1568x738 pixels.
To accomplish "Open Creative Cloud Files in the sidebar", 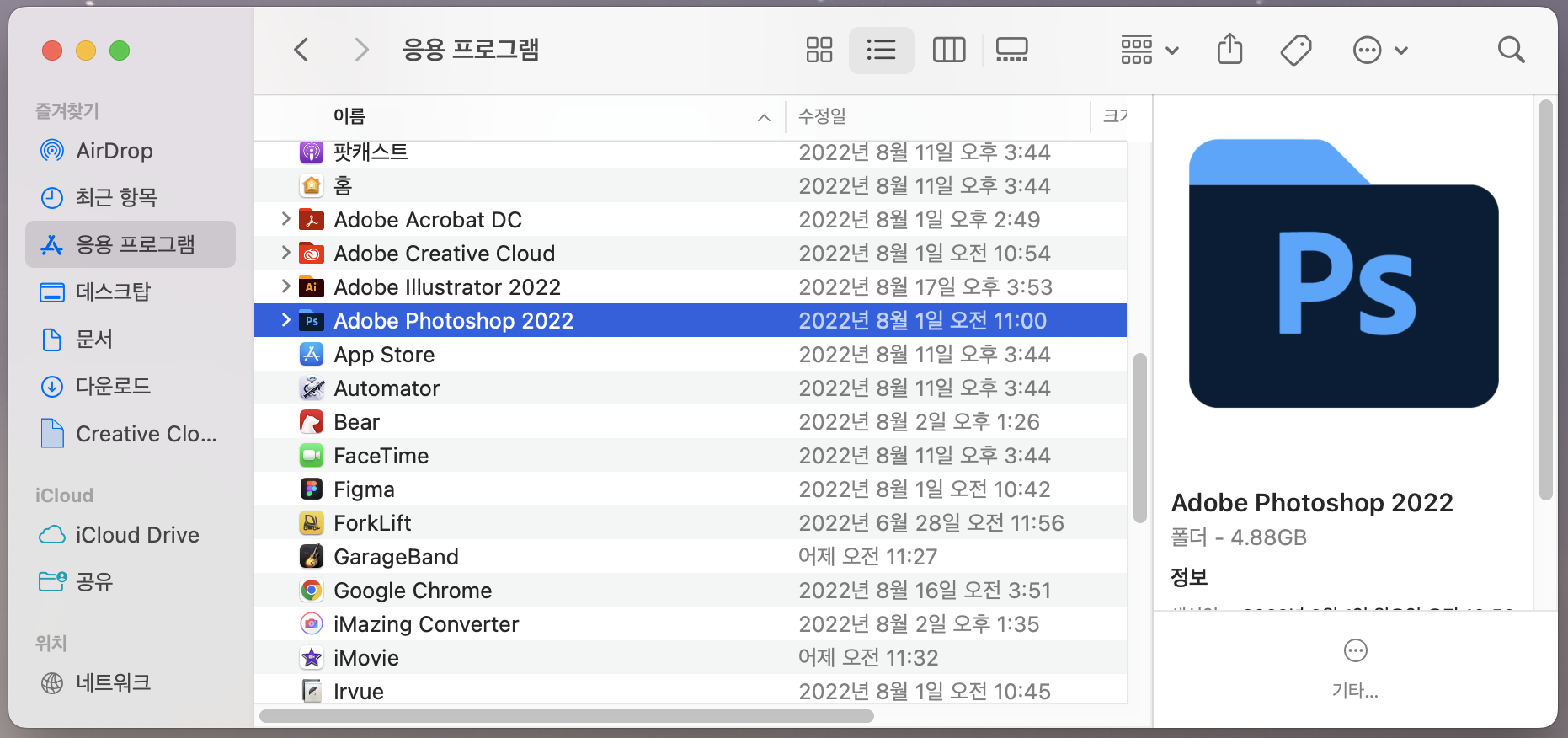I will (131, 434).
